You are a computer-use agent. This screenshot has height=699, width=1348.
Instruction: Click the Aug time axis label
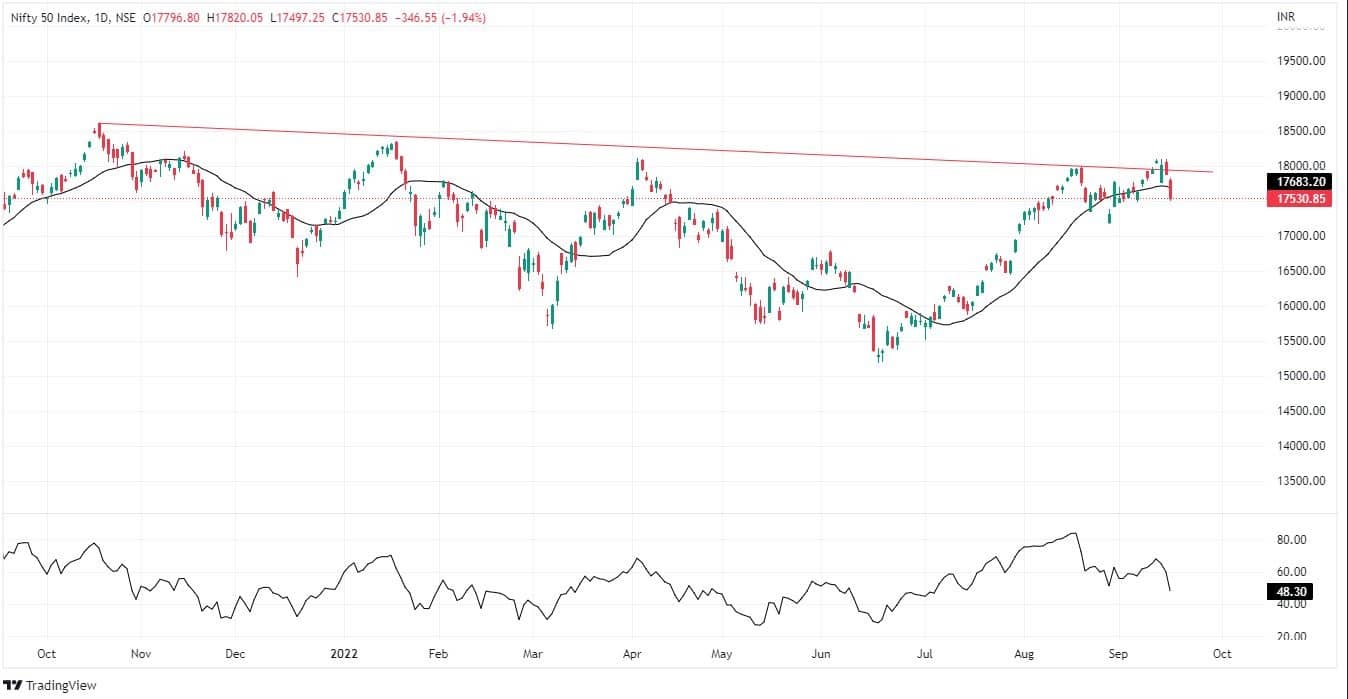point(1024,654)
